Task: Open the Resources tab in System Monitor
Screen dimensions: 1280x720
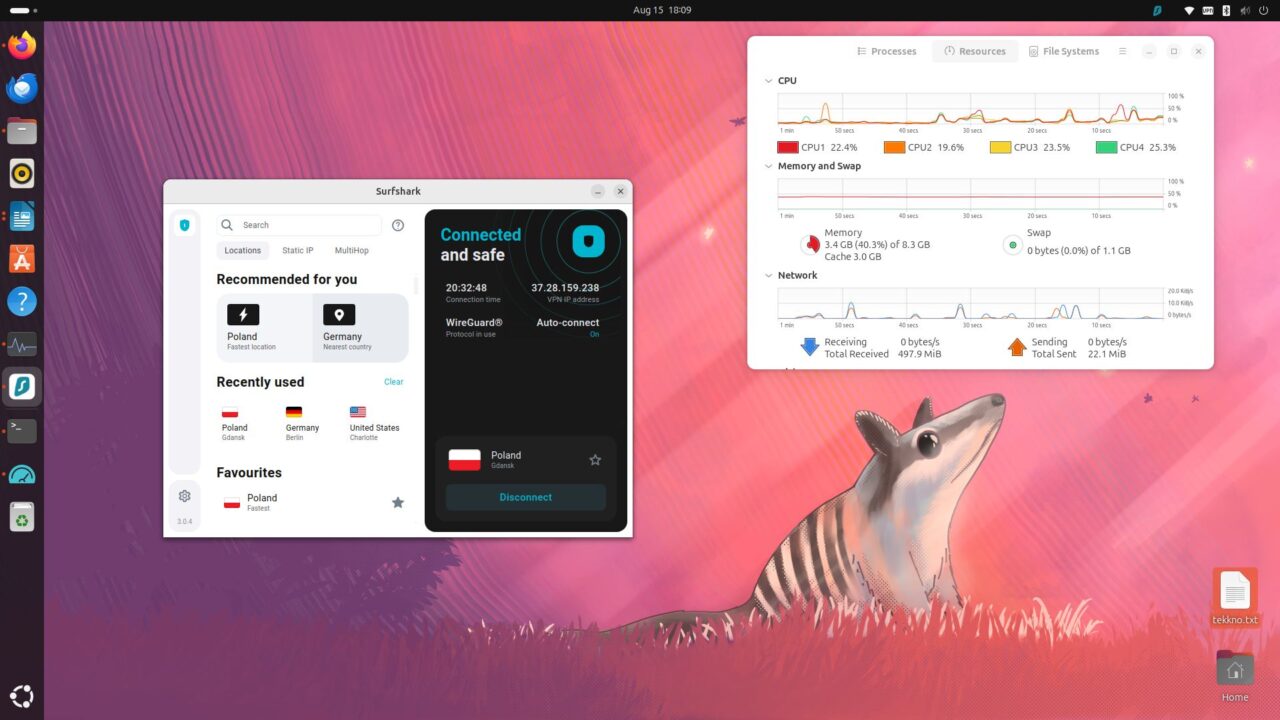Action: pyautogui.click(x=975, y=51)
